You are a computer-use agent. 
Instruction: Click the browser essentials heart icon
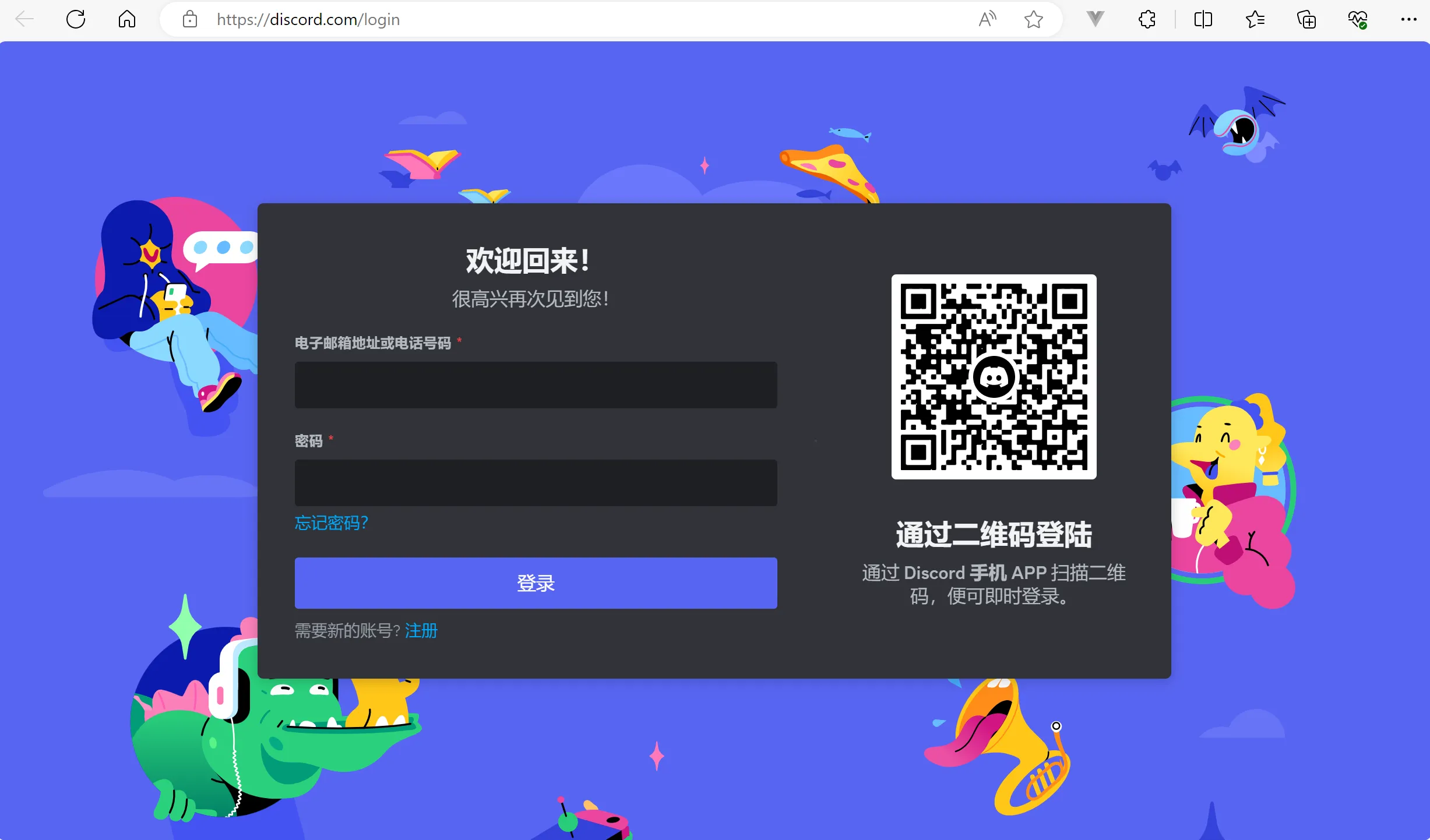tap(1357, 19)
